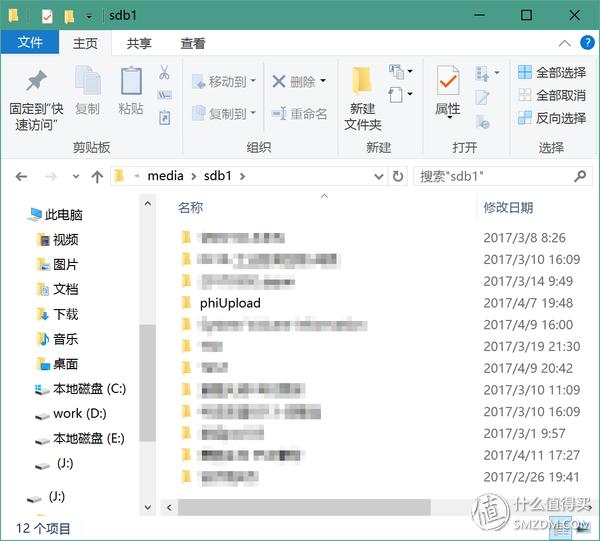Go up one level with up arrow
The width and height of the screenshot is (600, 541).
pyautogui.click(x=97, y=176)
